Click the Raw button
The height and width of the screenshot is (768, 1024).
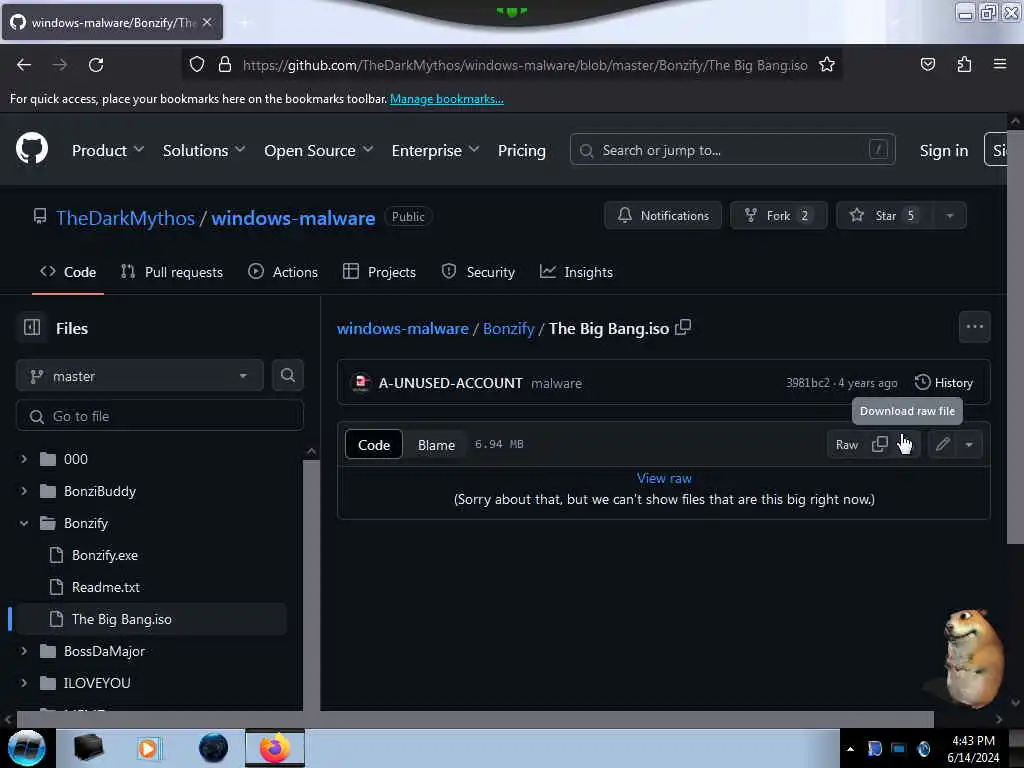847,444
